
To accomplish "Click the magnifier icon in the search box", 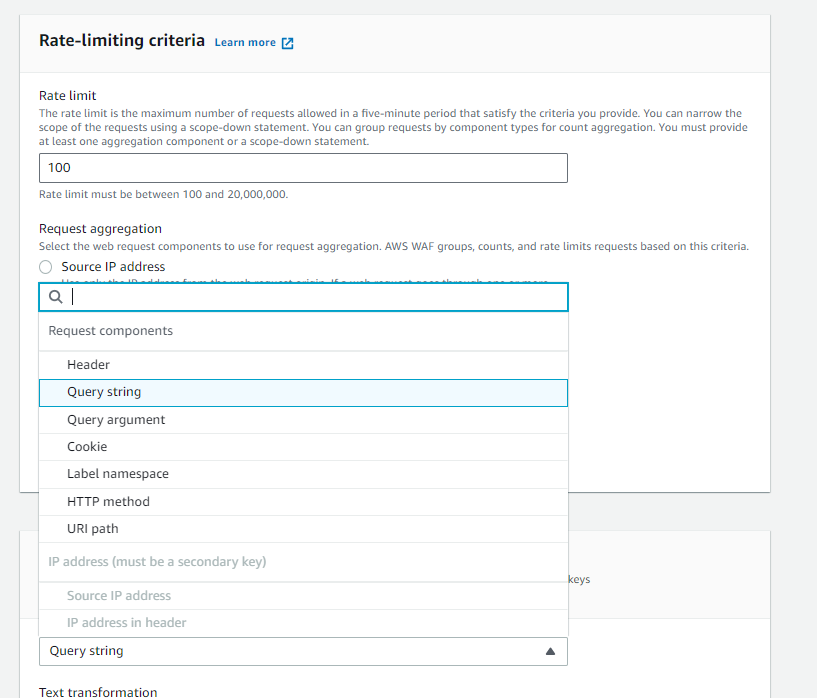I will (56, 297).
